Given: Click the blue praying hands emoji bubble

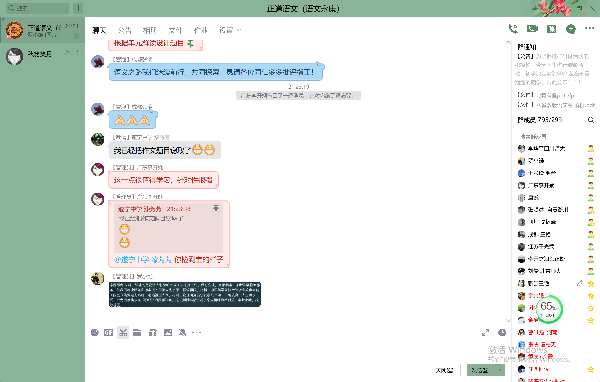Looking at the screenshot, I should 132,120.
